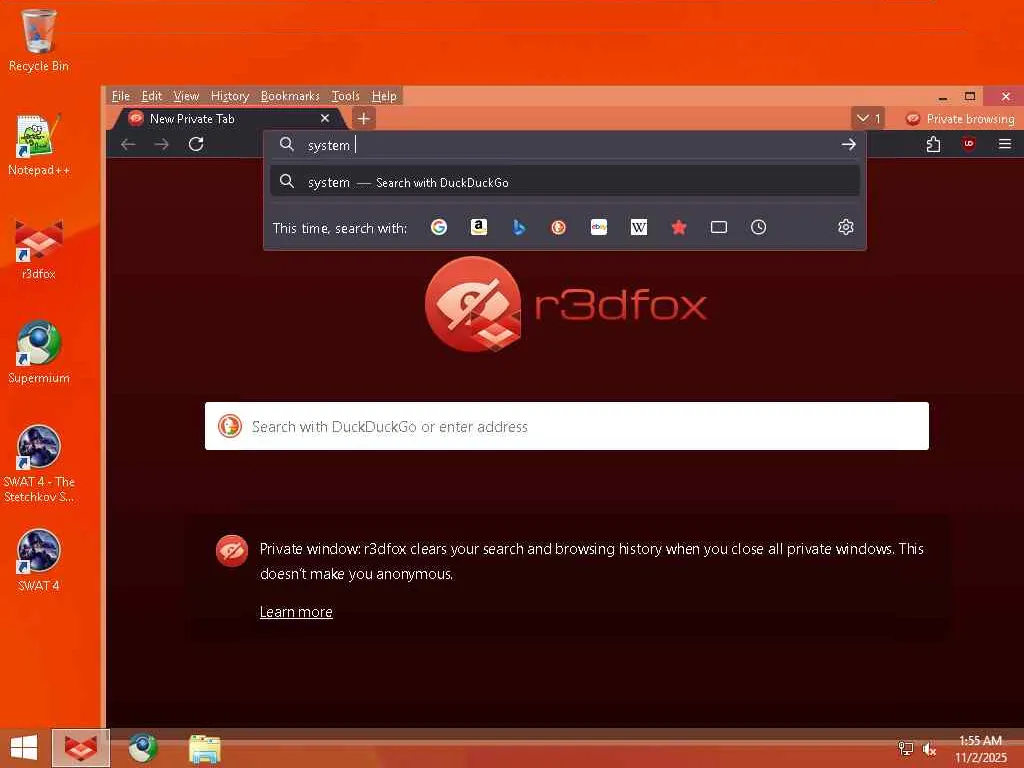Open the Help menu

[384, 96]
